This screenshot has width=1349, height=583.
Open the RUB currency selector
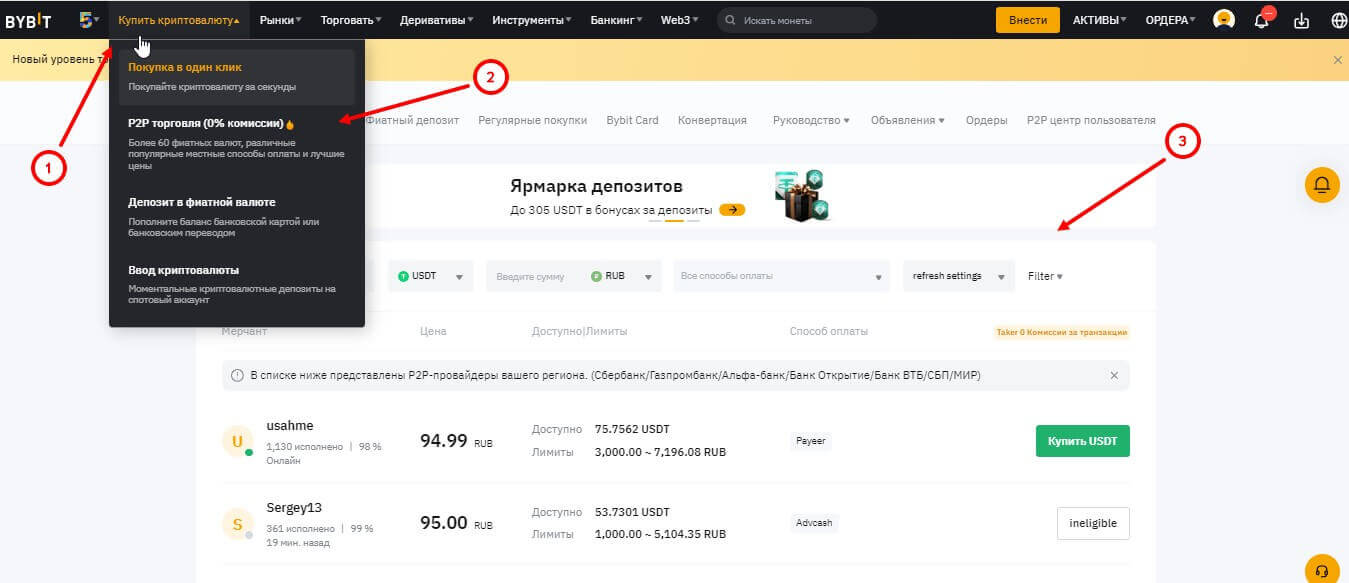click(624, 276)
